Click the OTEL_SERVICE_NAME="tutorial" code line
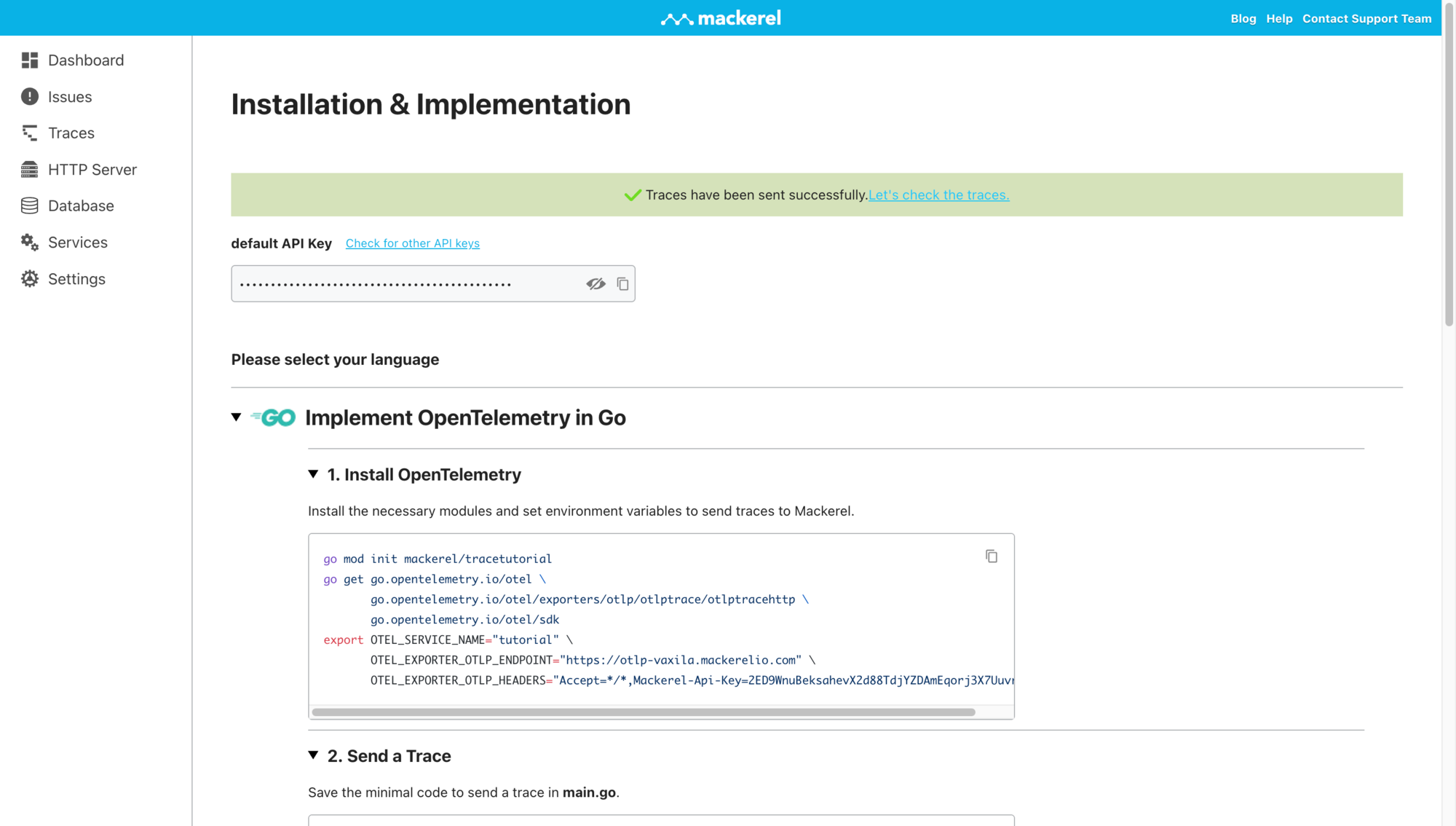Image resolution: width=1456 pixels, height=826 pixels. pos(448,640)
